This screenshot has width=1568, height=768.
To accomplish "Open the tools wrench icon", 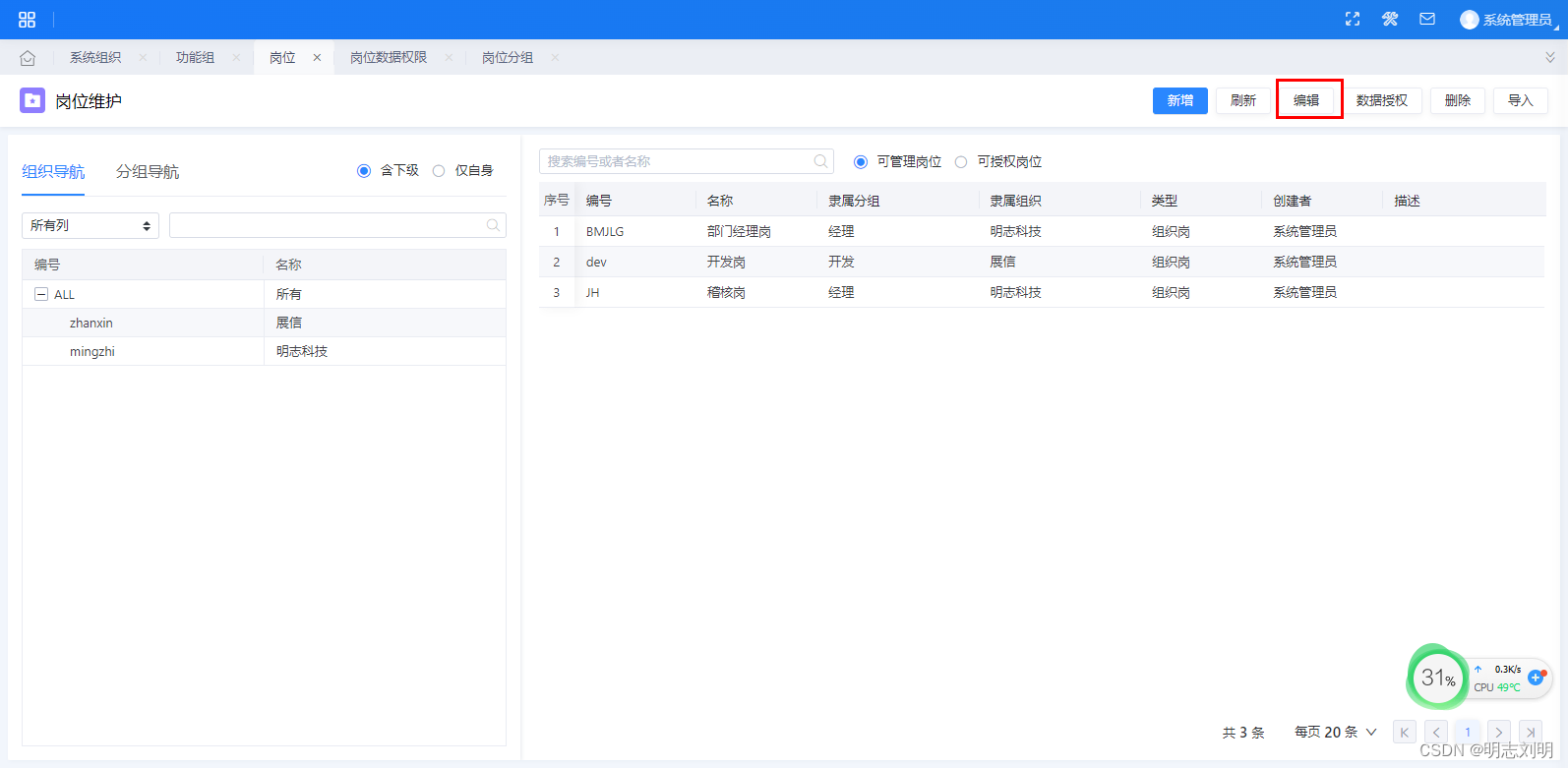I will click(x=1390, y=20).
